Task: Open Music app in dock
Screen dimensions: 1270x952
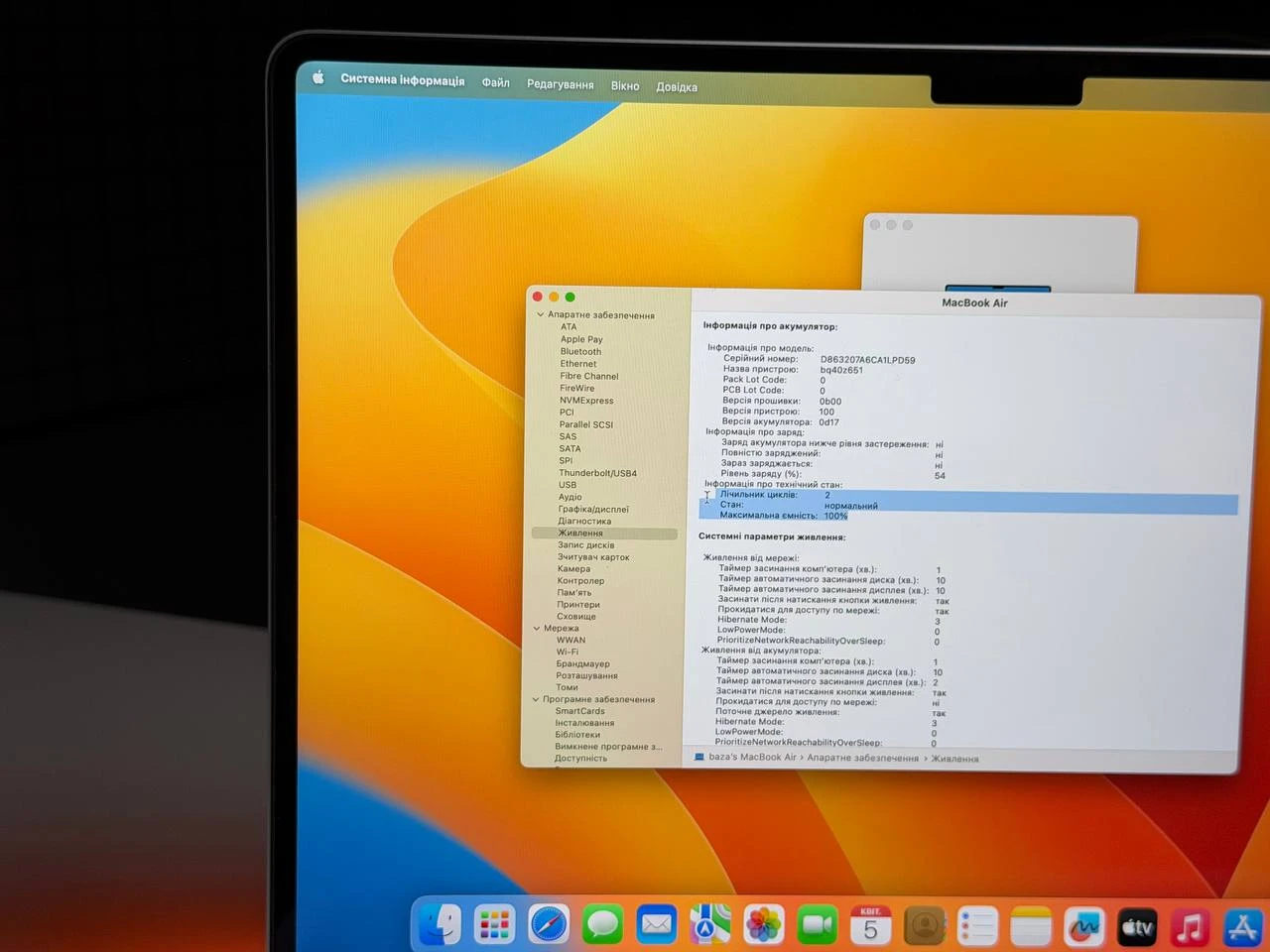Action: point(1191,928)
